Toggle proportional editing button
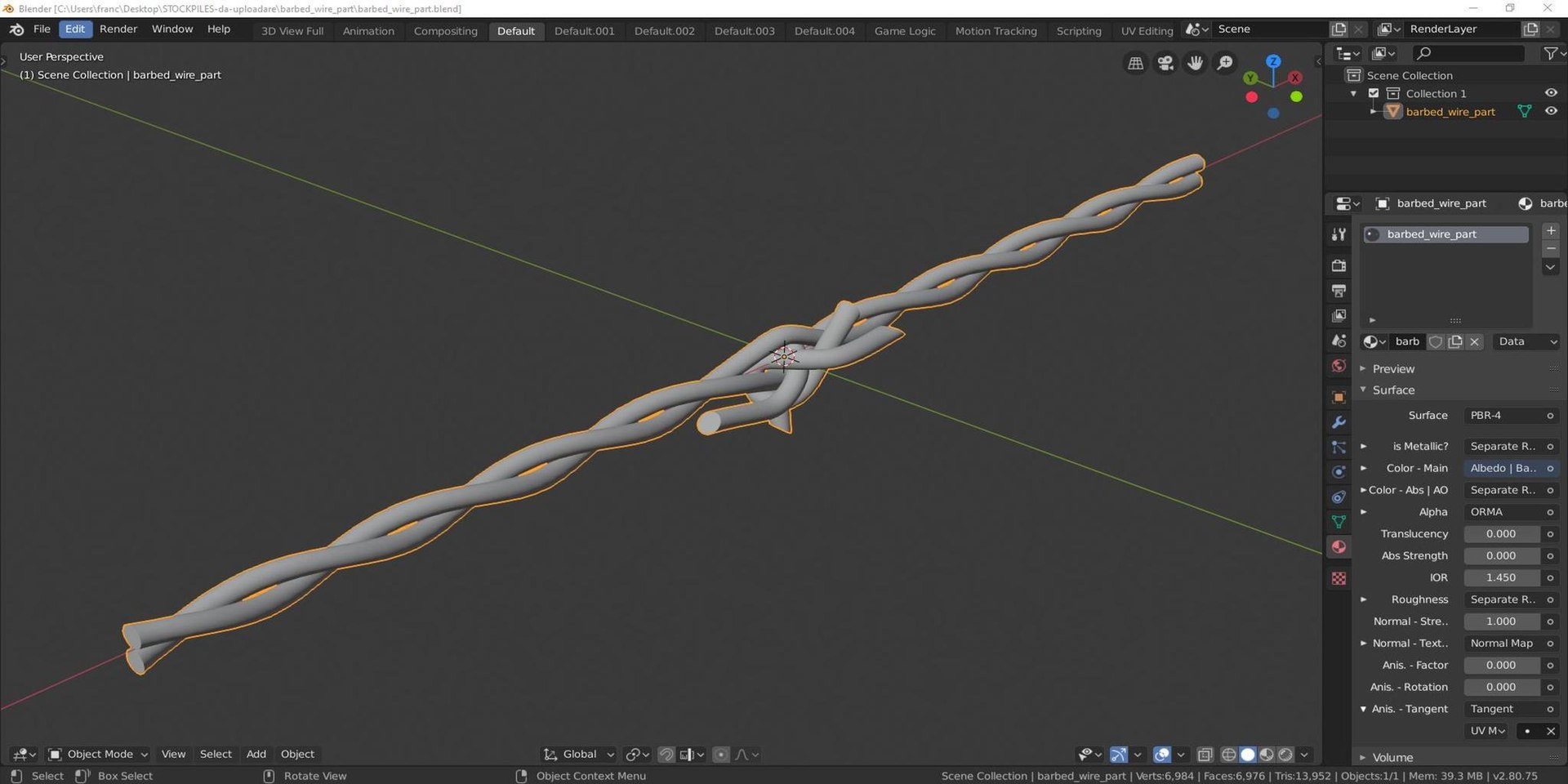 [x=721, y=755]
